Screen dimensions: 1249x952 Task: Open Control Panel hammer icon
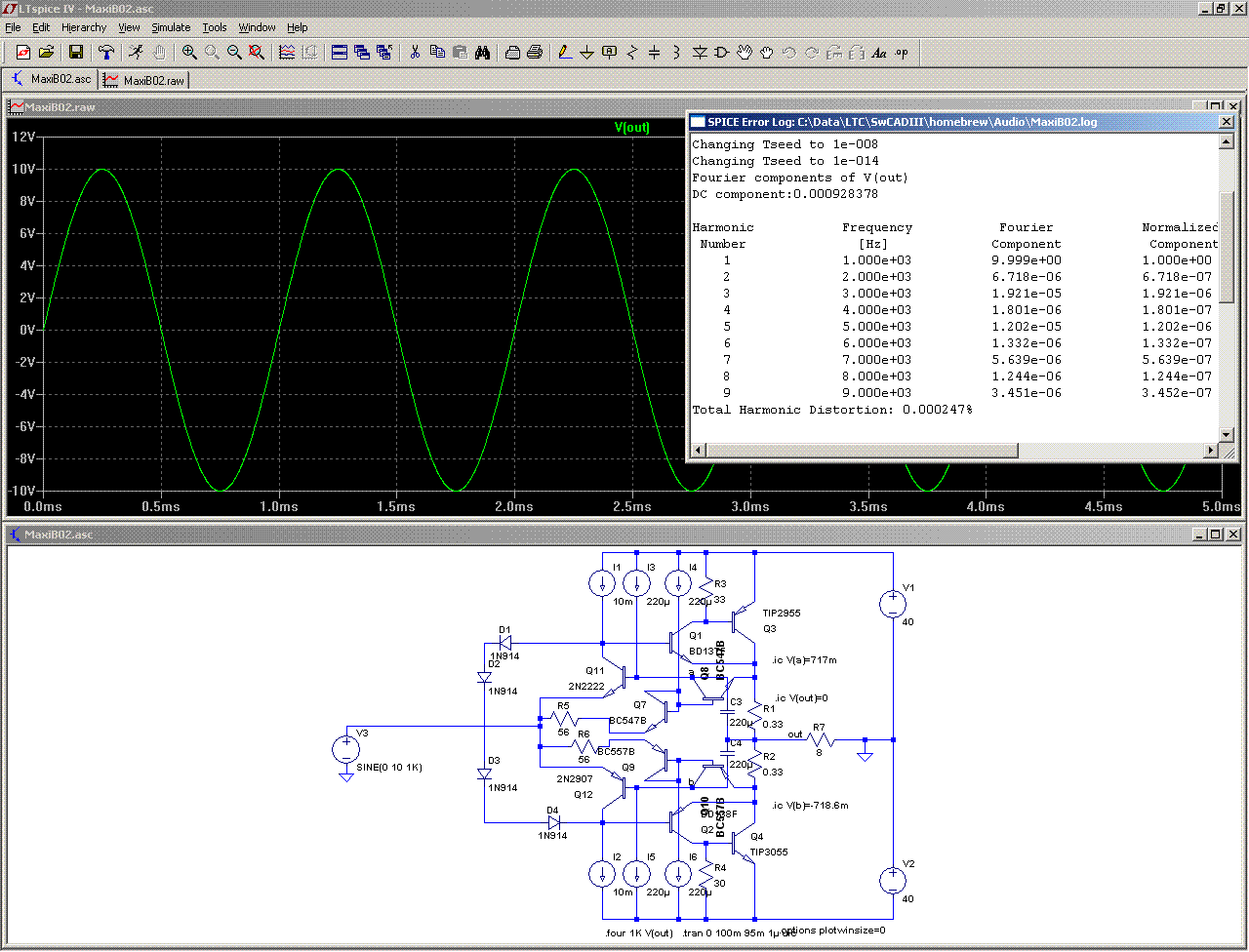(x=106, y=53)
